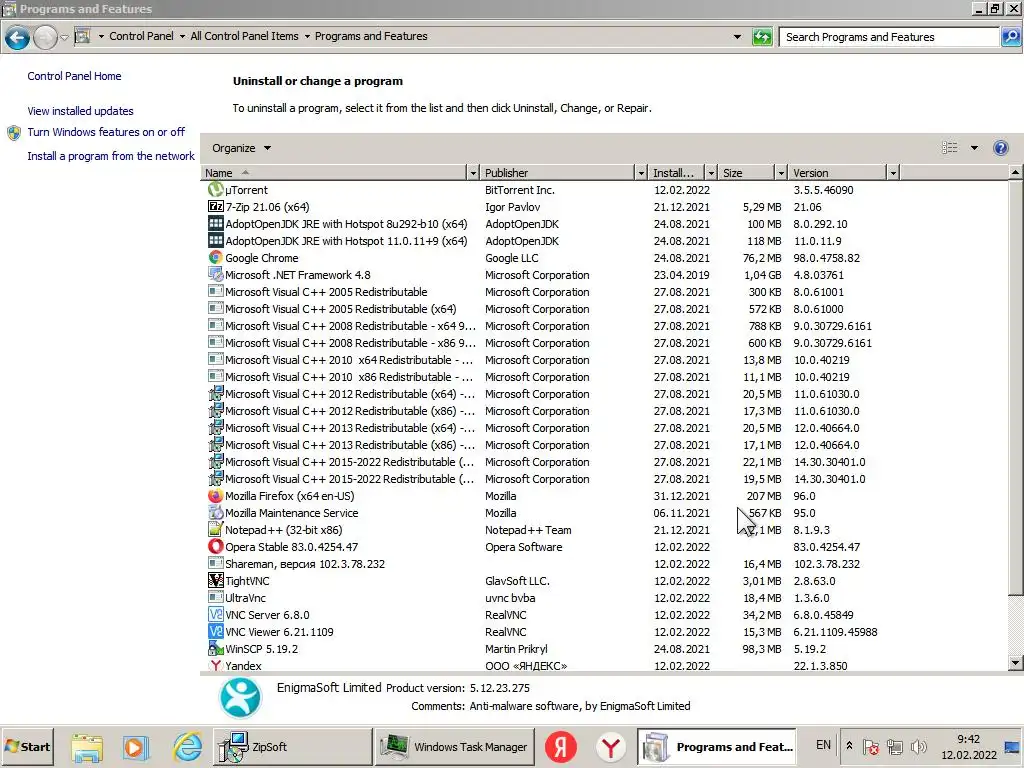1024x768 pixels.
Task: Sort by the Name column header
Action: click(x=334, y=172)
